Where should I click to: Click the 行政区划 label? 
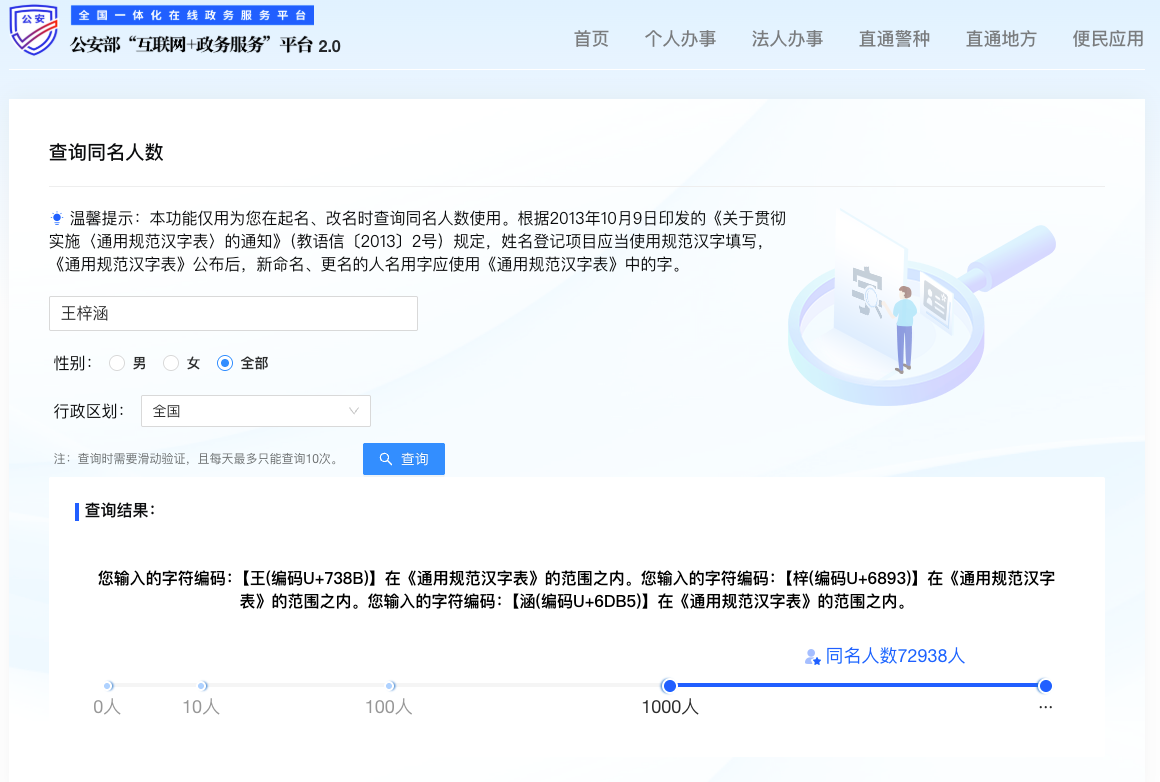89,411
